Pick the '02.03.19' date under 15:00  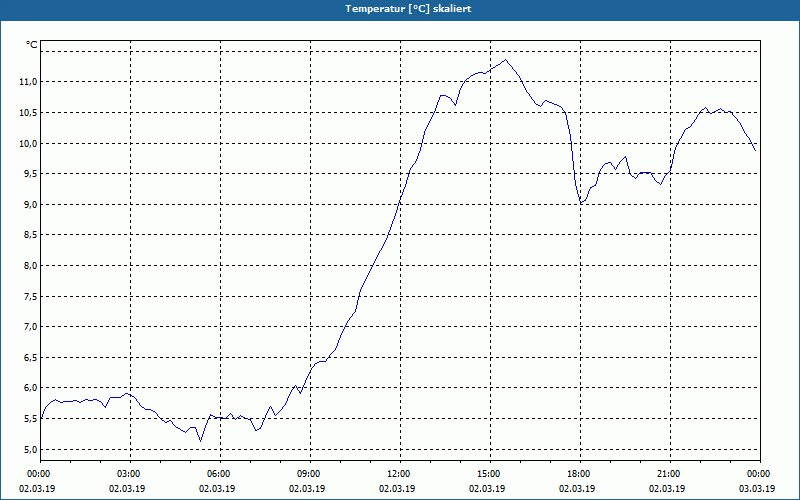(487, 488)
